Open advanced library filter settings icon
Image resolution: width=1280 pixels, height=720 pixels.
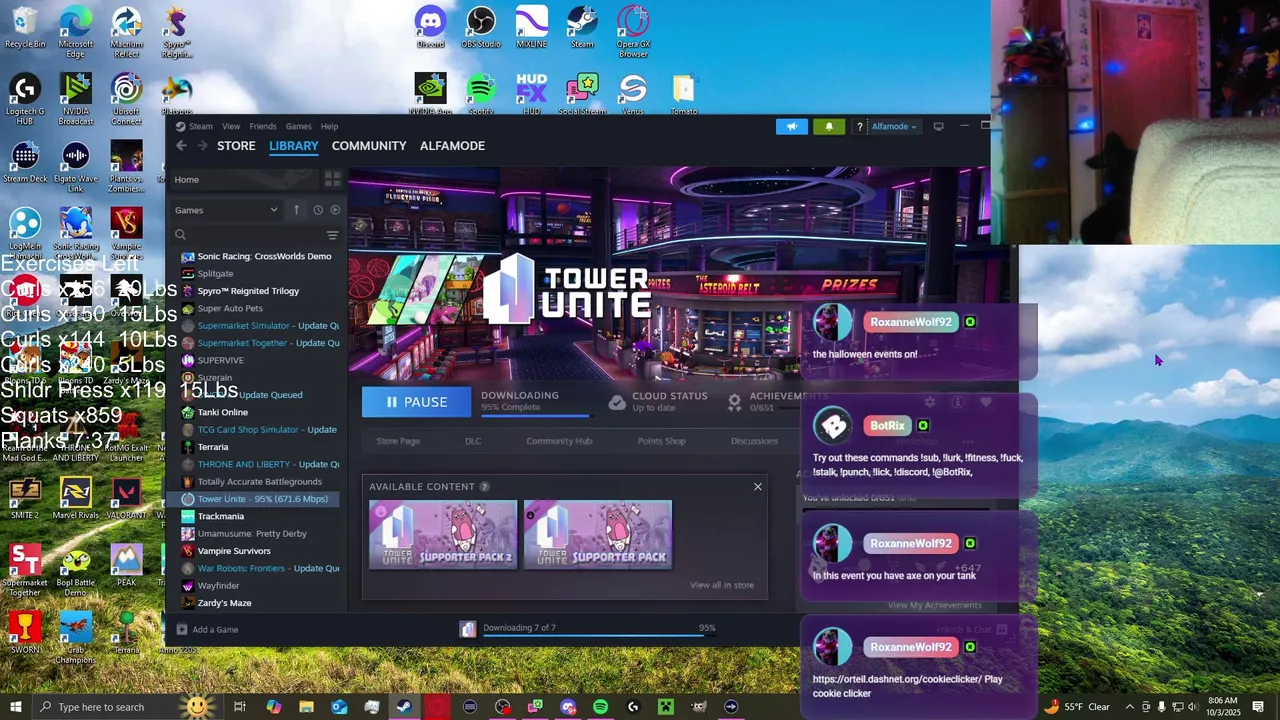coord(332,235)
